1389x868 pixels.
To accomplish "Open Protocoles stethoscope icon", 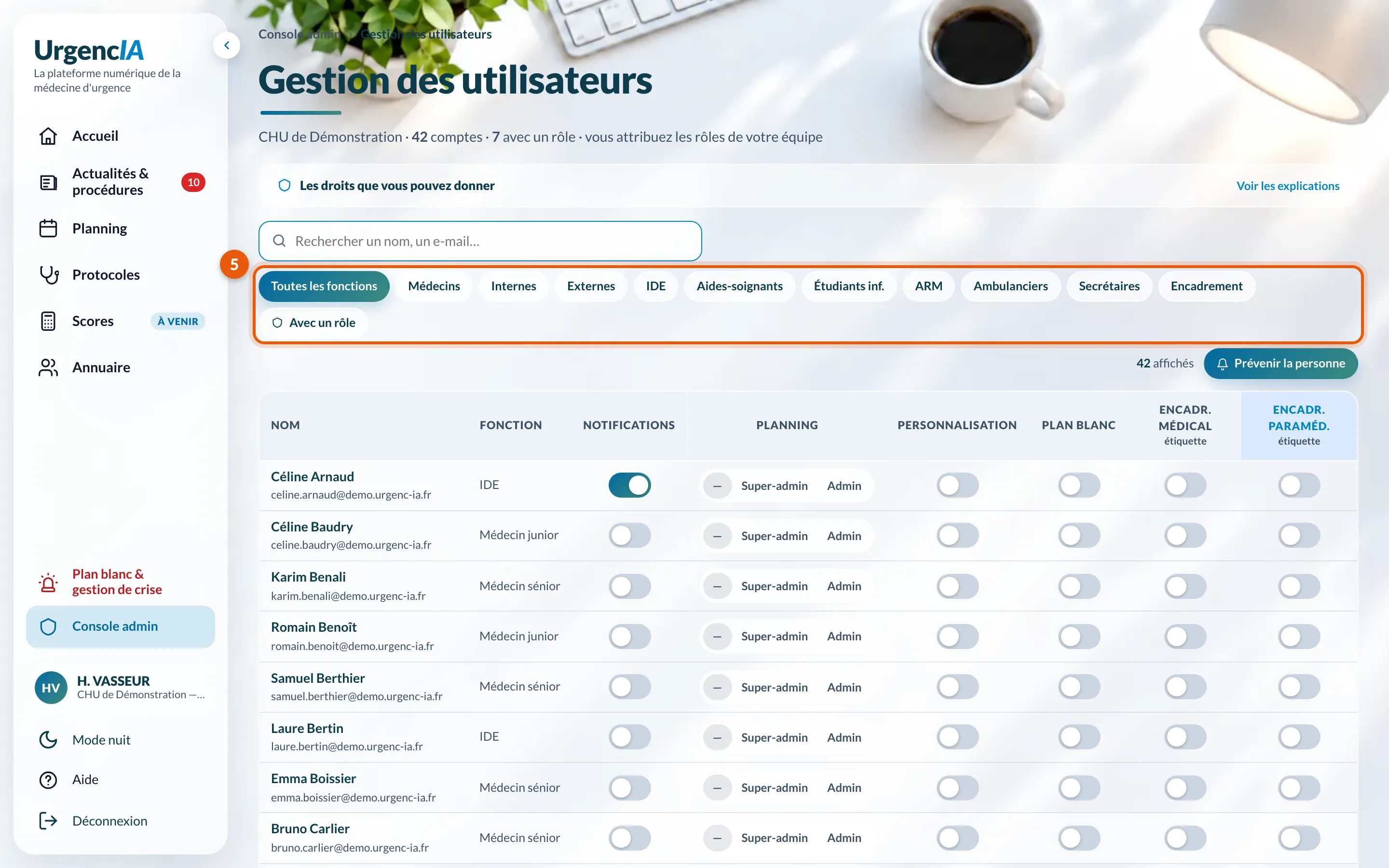I will point(48,275).
